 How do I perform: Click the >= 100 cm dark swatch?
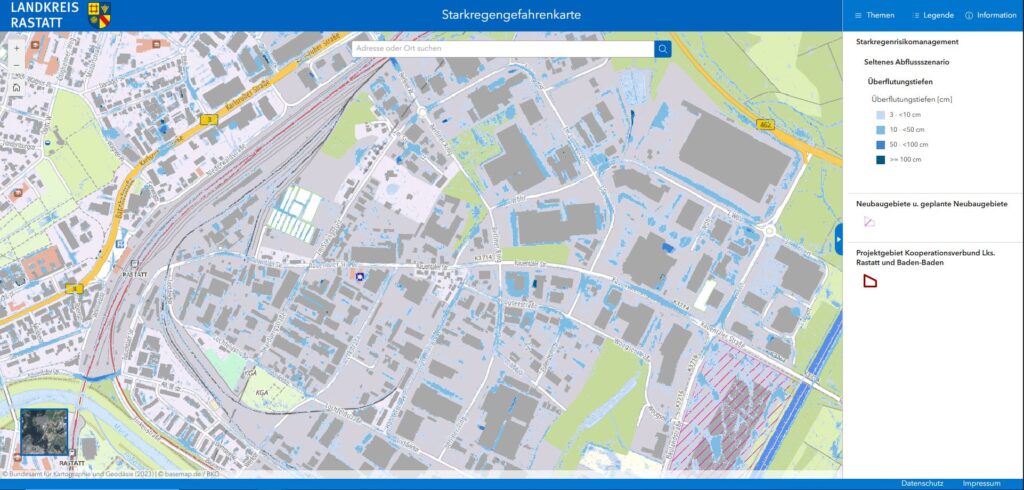tap(879, 160)
